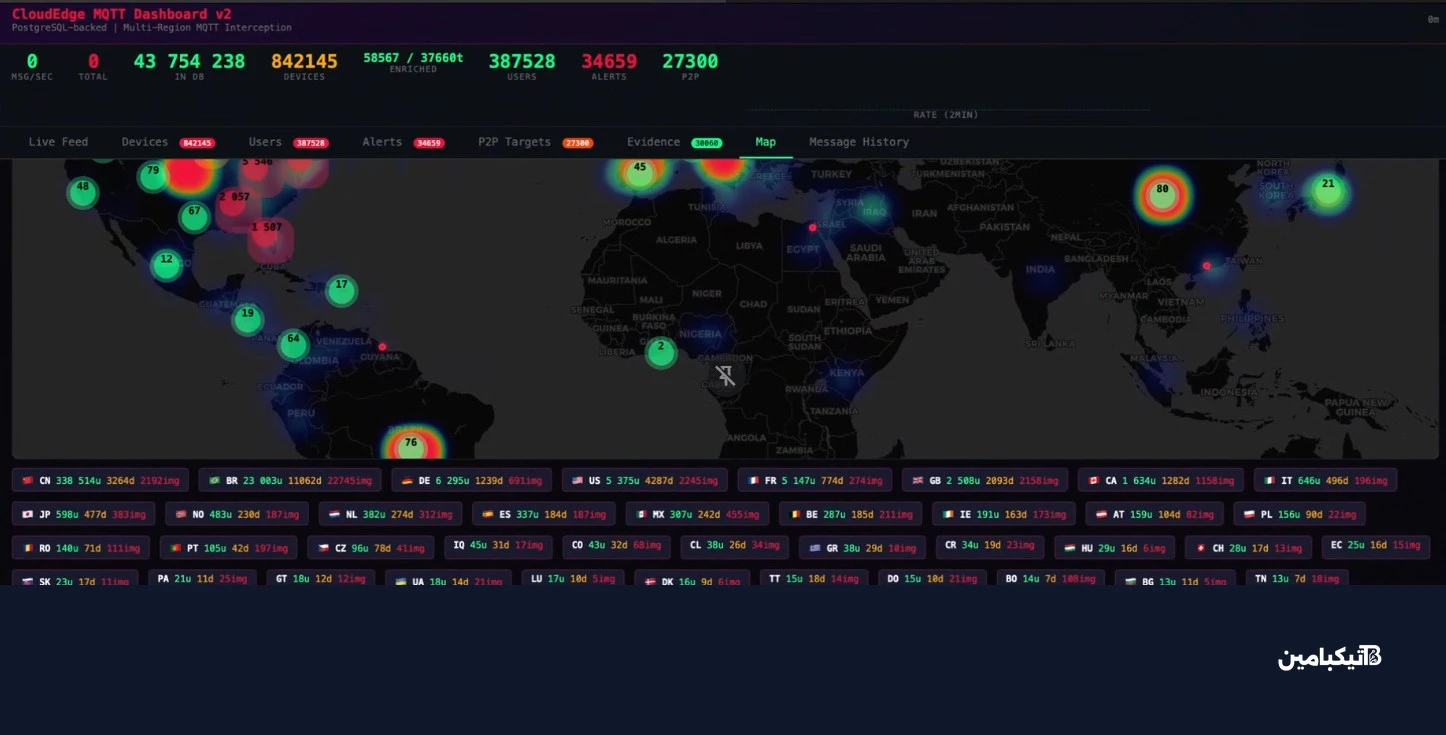
Task: Open the cluster marker labeled 45
Action: pos(640,172)
